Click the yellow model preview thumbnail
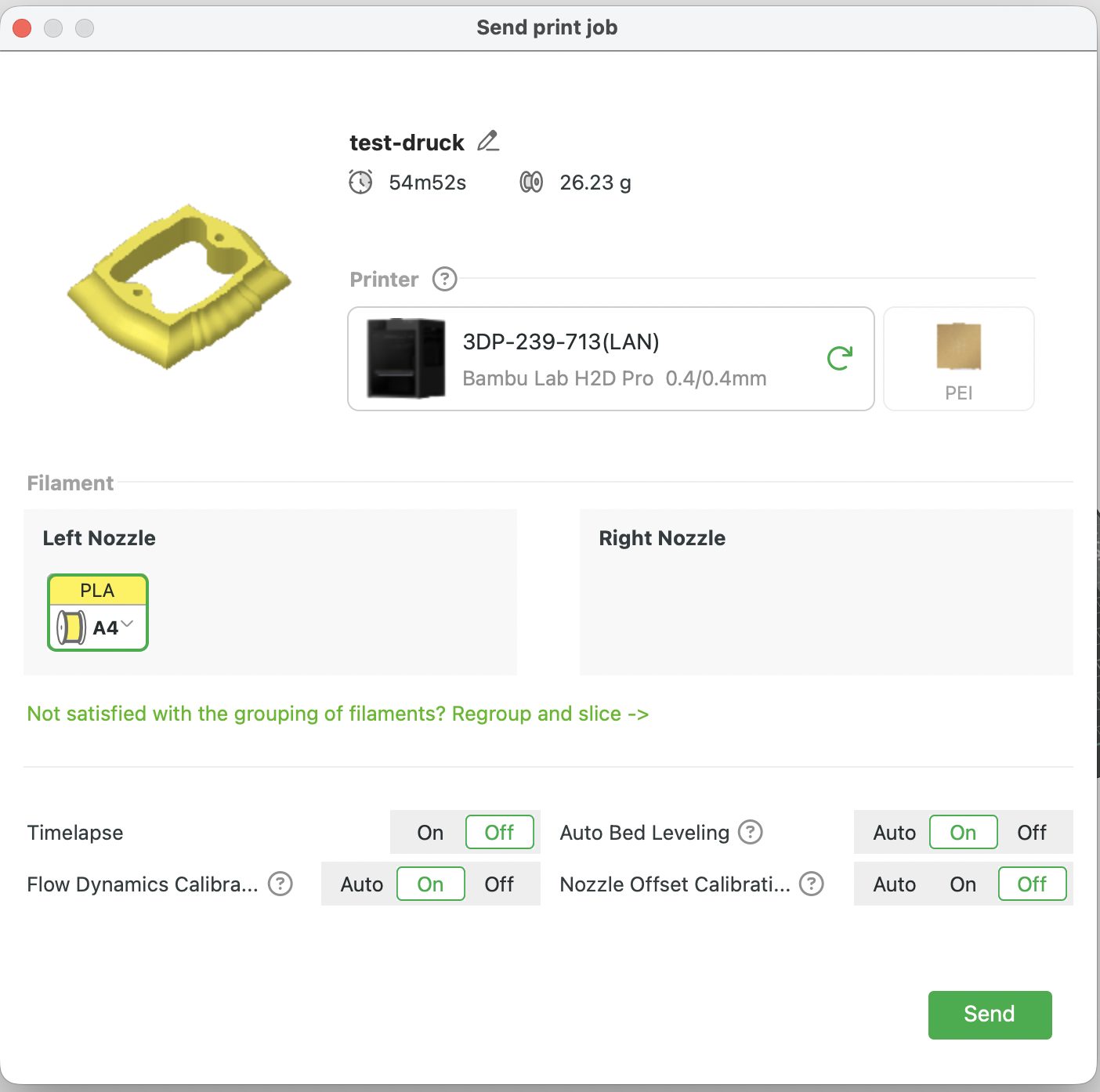The height and width of the screenshot is (1092, 1100). 179,287
